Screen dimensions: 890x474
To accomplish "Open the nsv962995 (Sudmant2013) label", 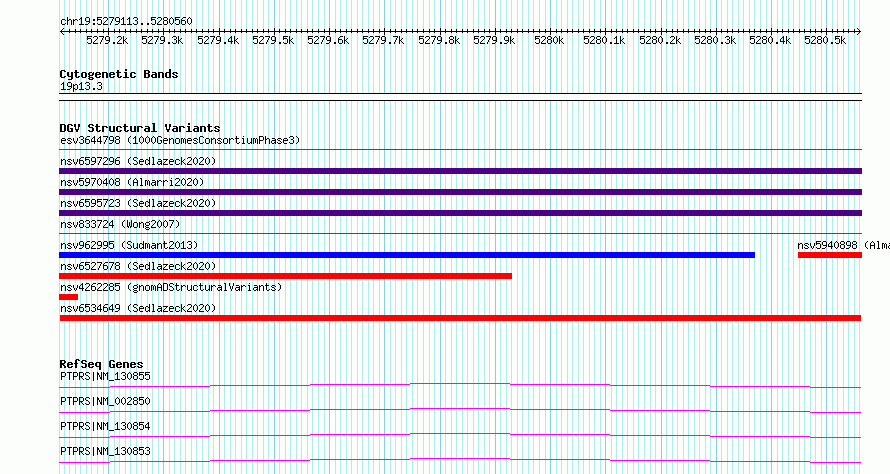I will (x=129, y=245).
